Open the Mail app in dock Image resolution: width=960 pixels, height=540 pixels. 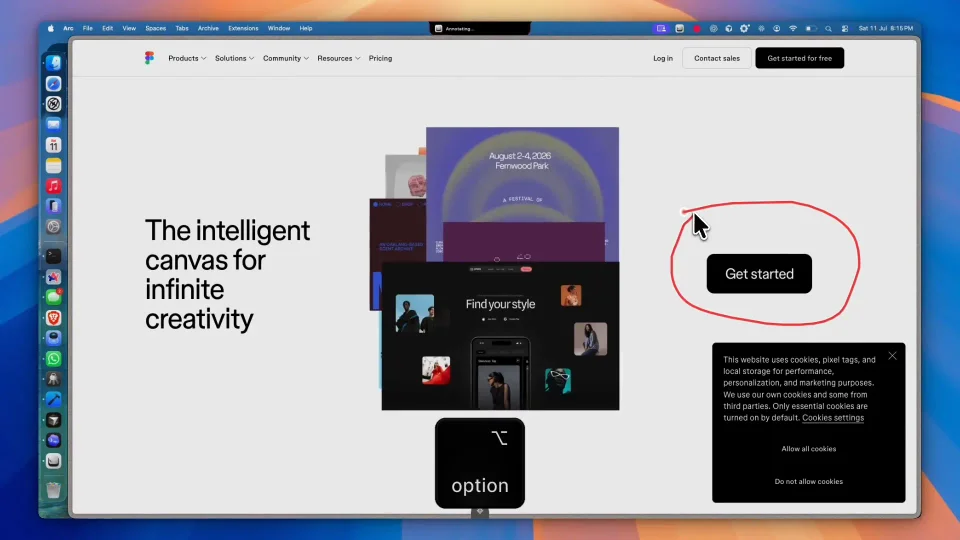click(x=53, y=124)
